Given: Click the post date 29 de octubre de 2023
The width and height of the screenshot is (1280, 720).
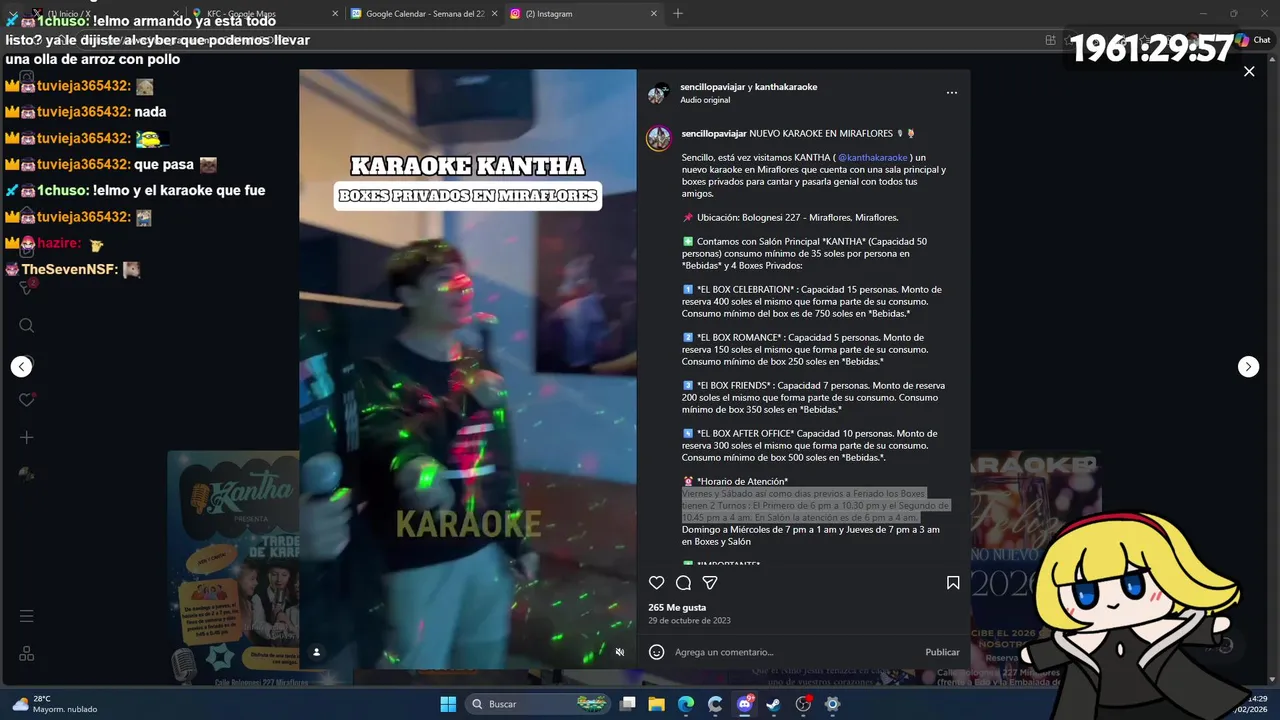Looking at the screenshot, I should [689, 621].
